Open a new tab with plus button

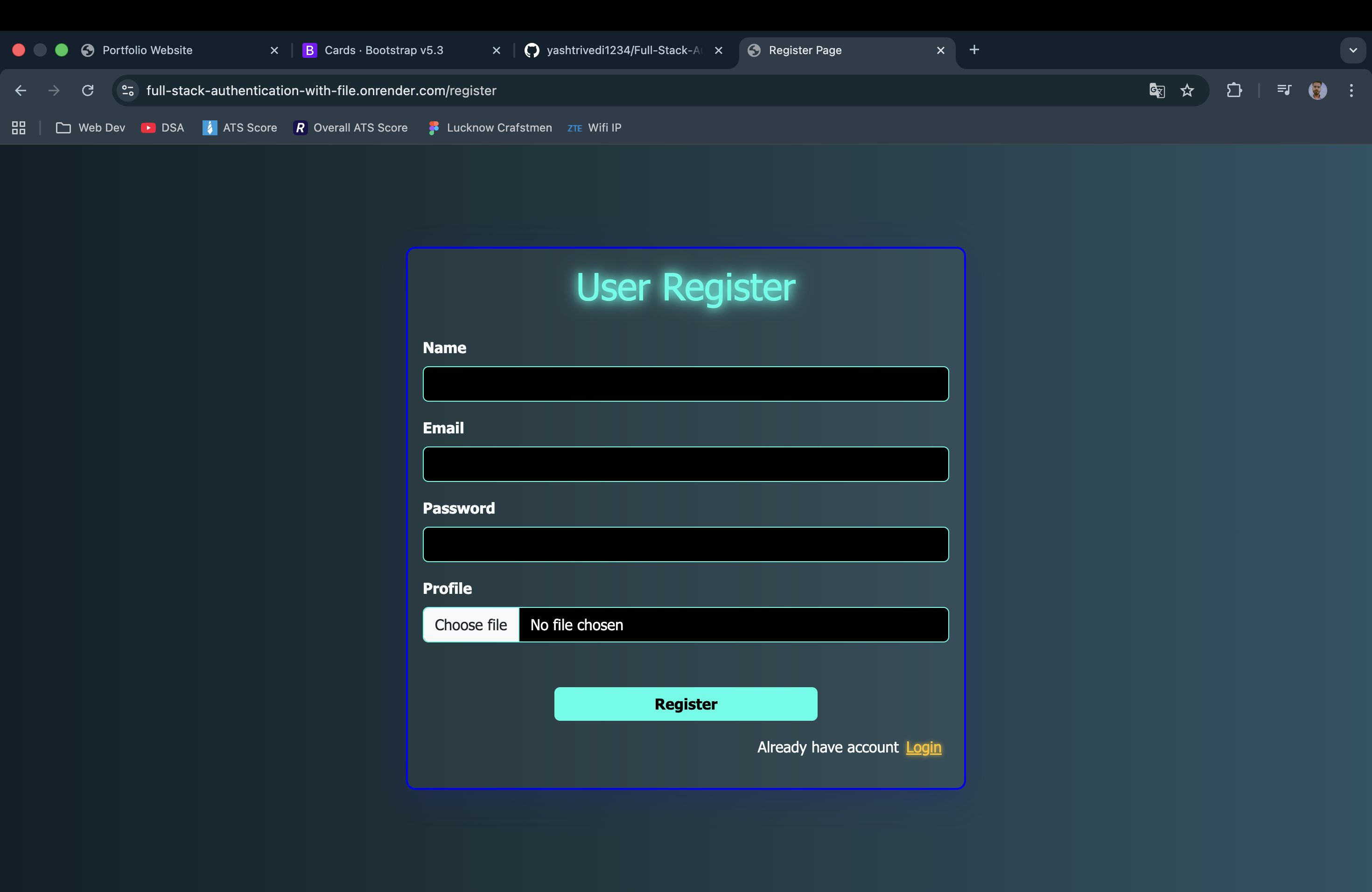(x=974, y=50)
